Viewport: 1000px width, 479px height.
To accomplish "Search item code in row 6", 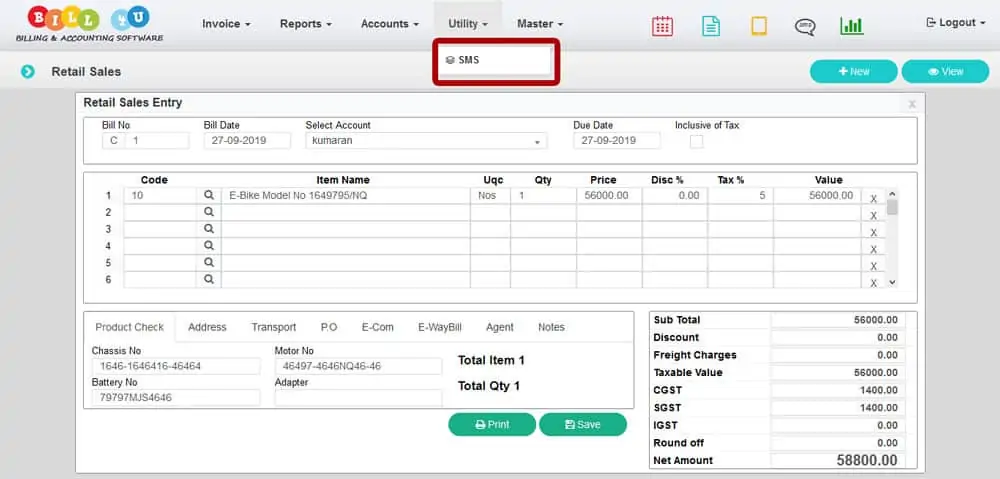I will coord(209,279).
